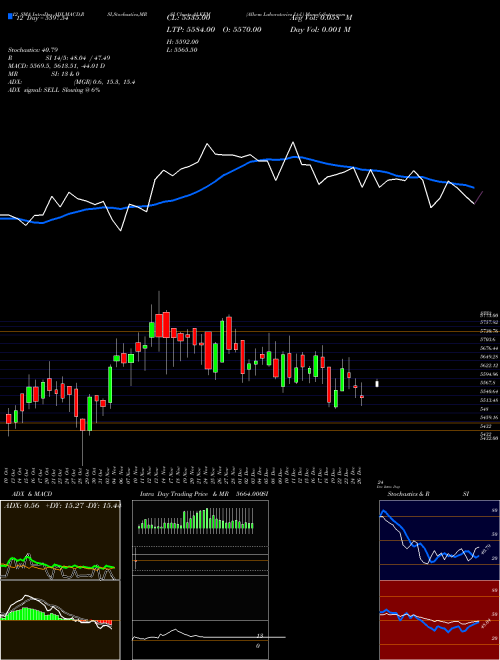Viewport: 500px width, 660px height.
Task: Select the LTP: 5584.00 value
Action: (x=191, y=29)
